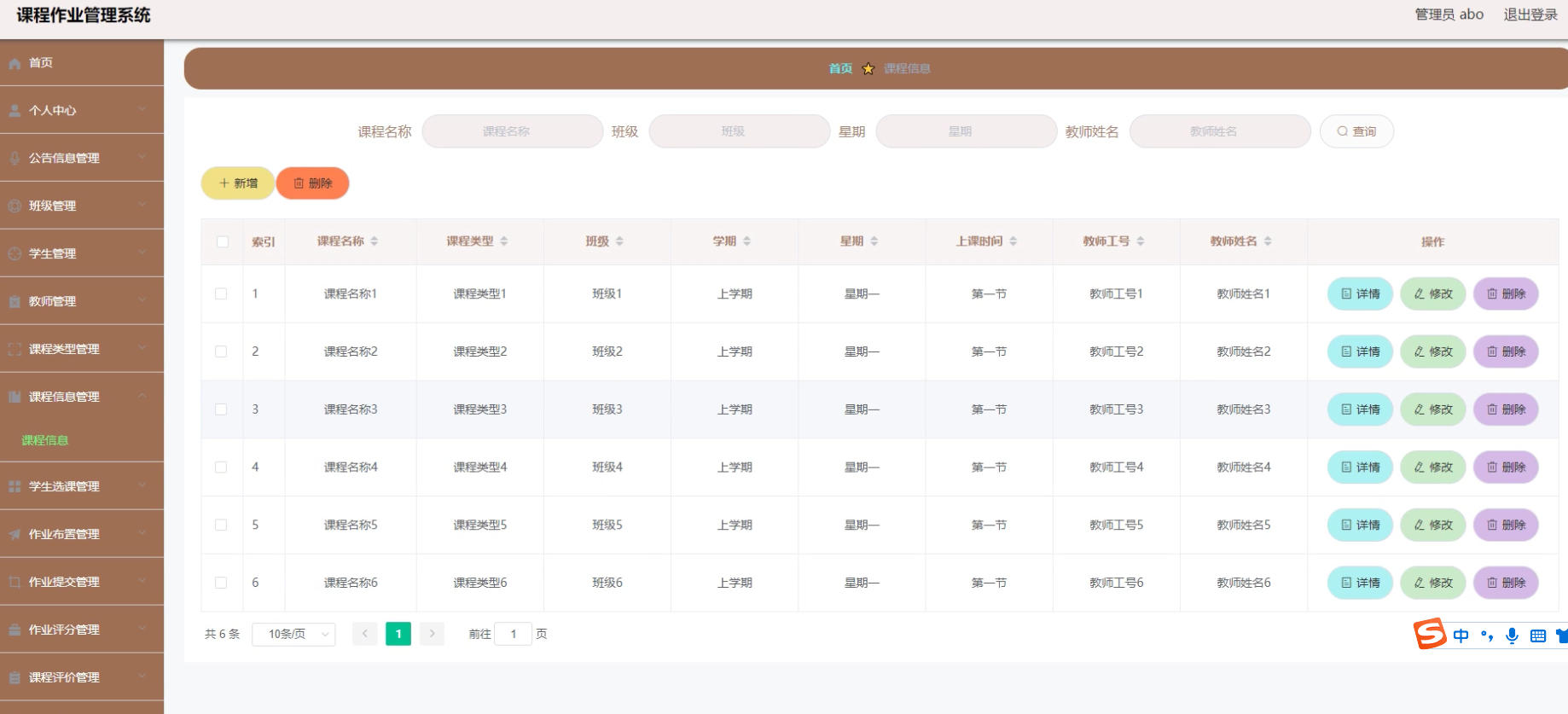The image size is (1568, 714).
Task: Click the sort arrows on 教师姓名 column
Action: [1268, 241]
